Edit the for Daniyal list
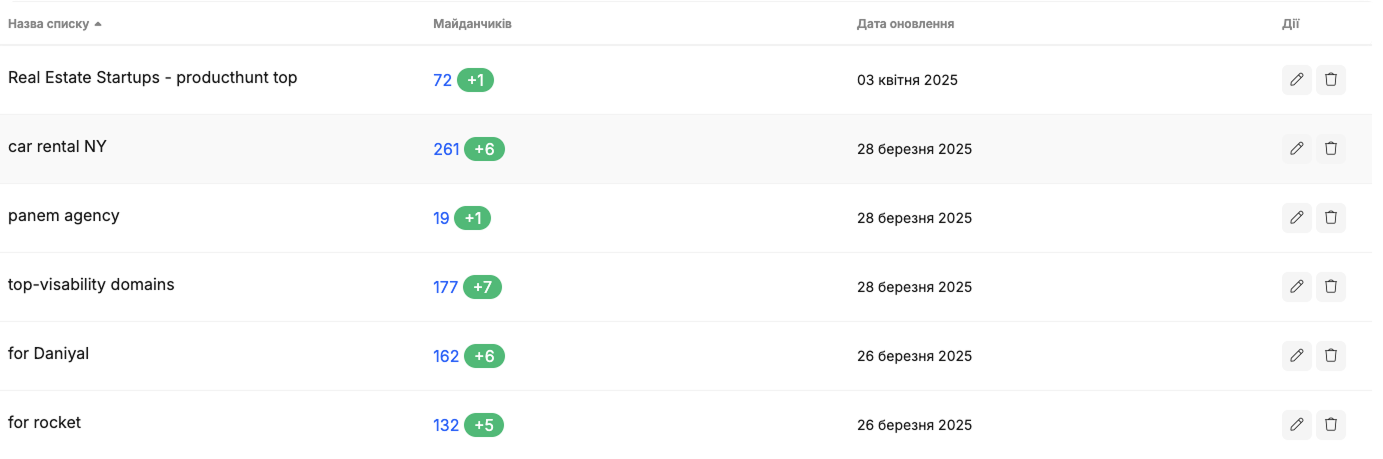Image resolution: width=1383 pixels, height=459 pixels. [x=1296, y=356]
